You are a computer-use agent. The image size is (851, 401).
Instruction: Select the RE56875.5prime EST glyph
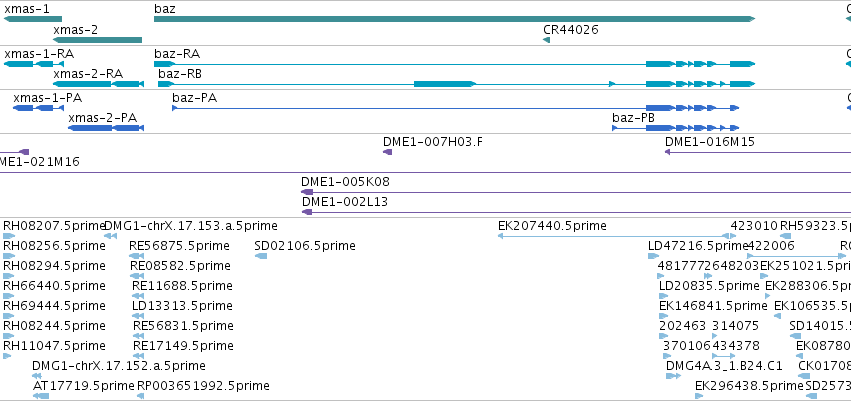(x=137, y=256)
